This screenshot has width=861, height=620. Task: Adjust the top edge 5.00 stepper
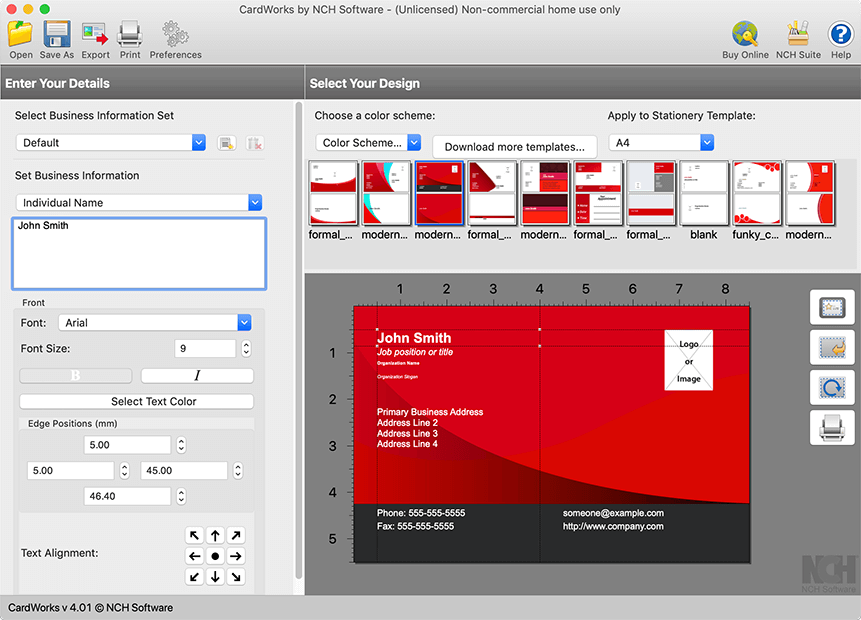point(181,445)
